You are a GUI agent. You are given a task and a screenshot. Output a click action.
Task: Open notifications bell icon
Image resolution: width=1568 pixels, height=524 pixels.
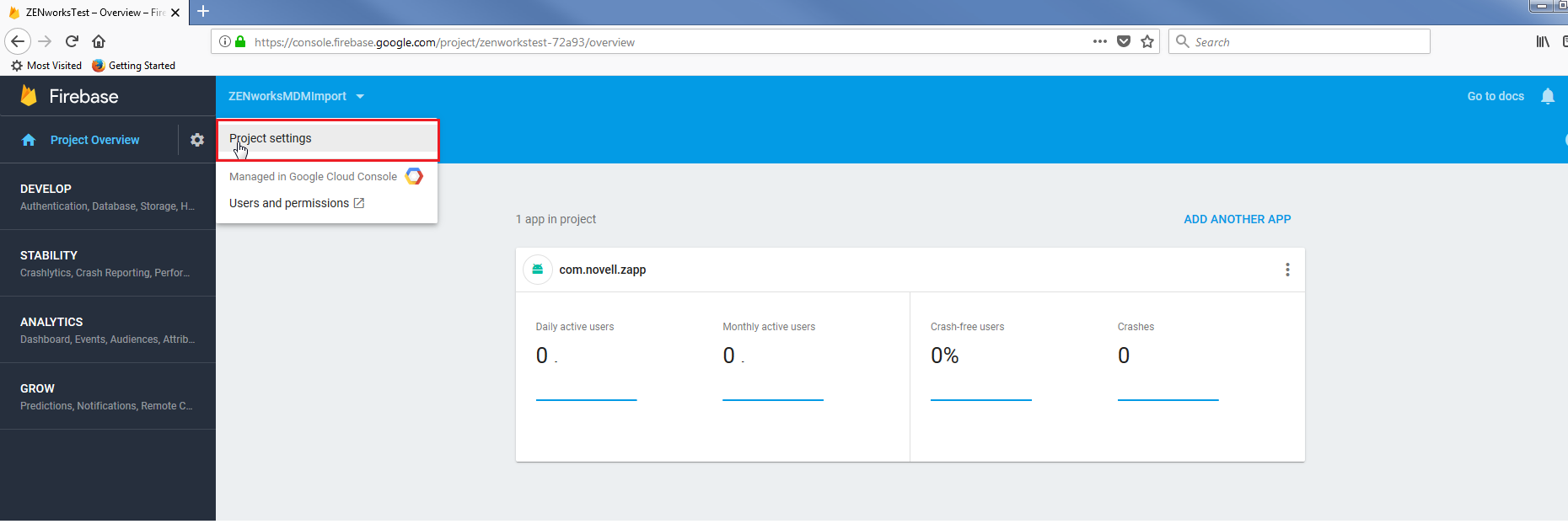coord(1548,96)
